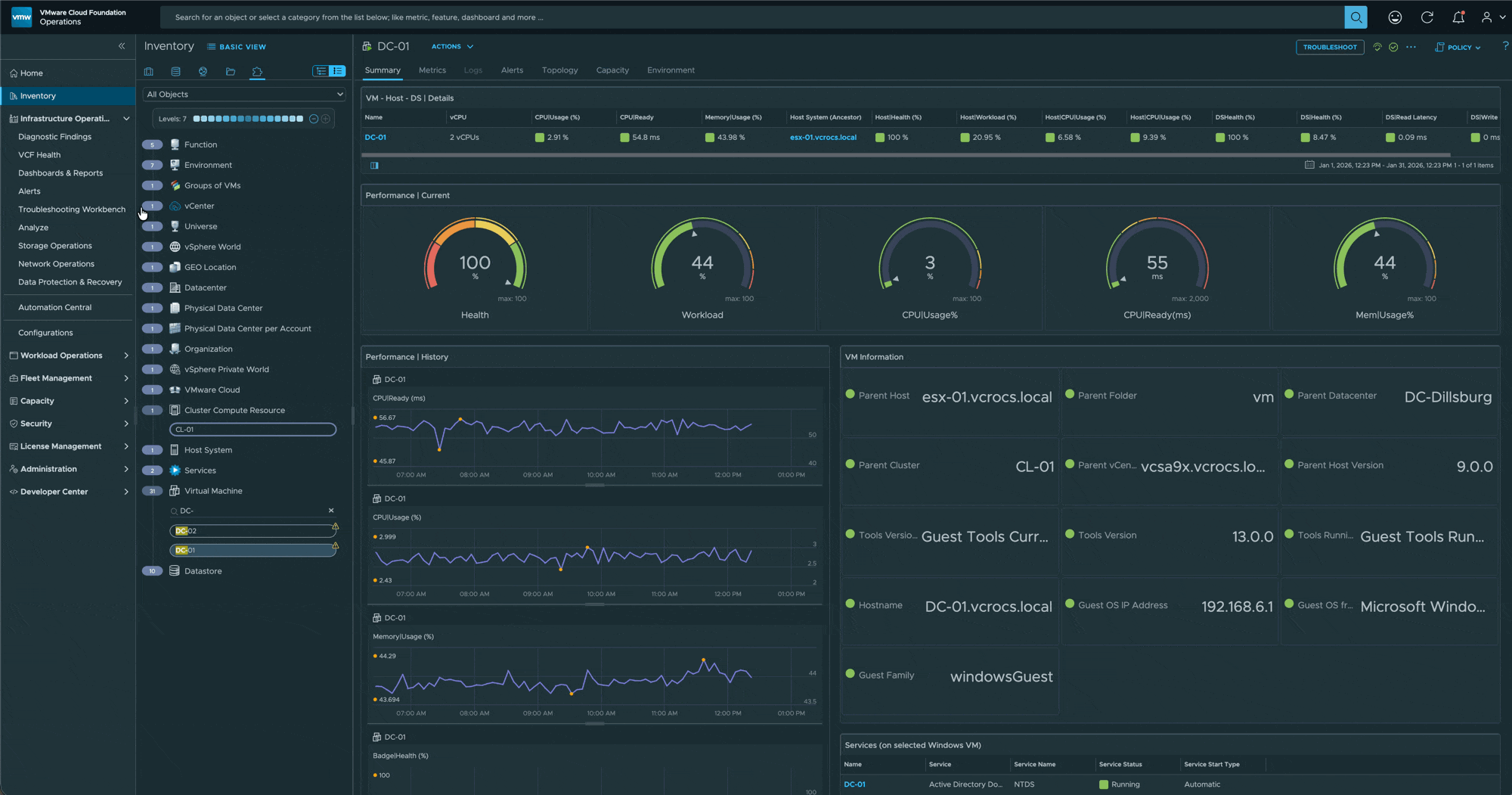
Task: Open the Capacity tab
Action: [x=612, y=70]
